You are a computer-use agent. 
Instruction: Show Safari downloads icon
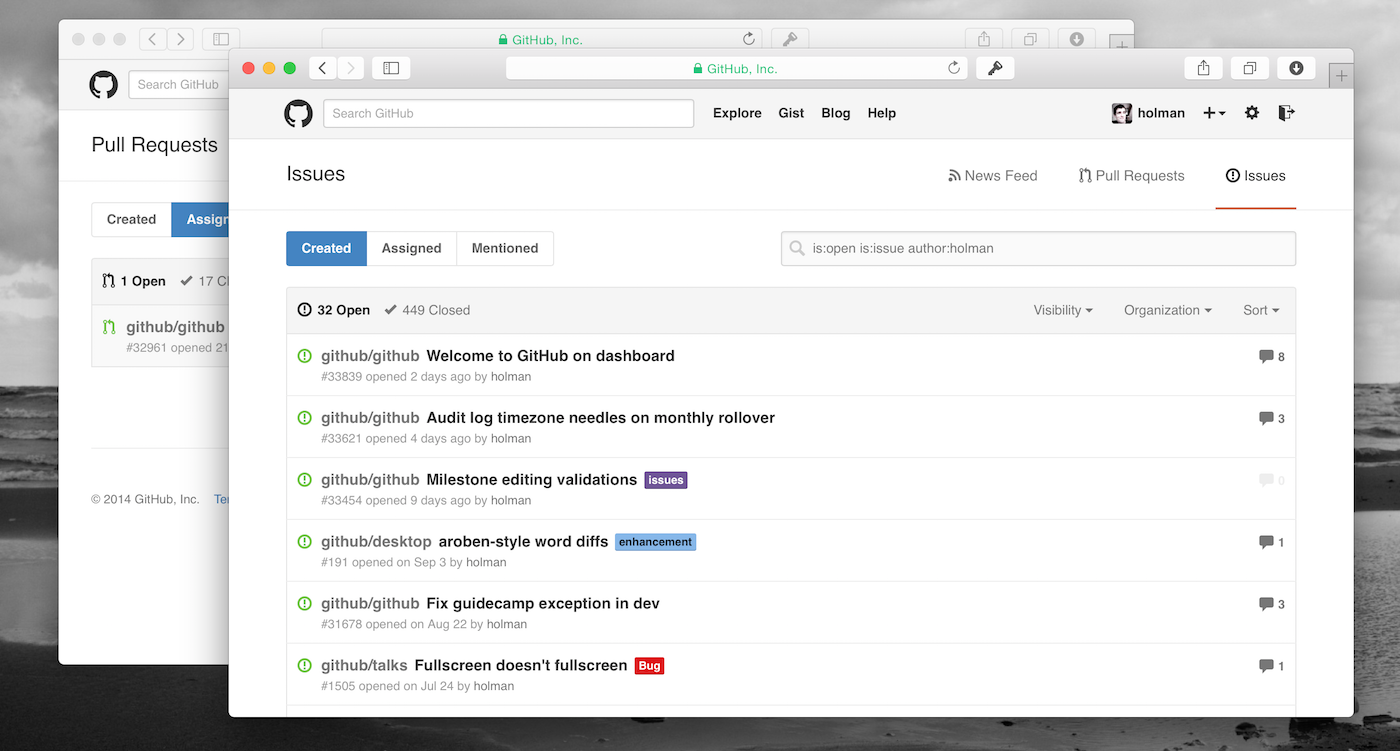[1296, 68]
